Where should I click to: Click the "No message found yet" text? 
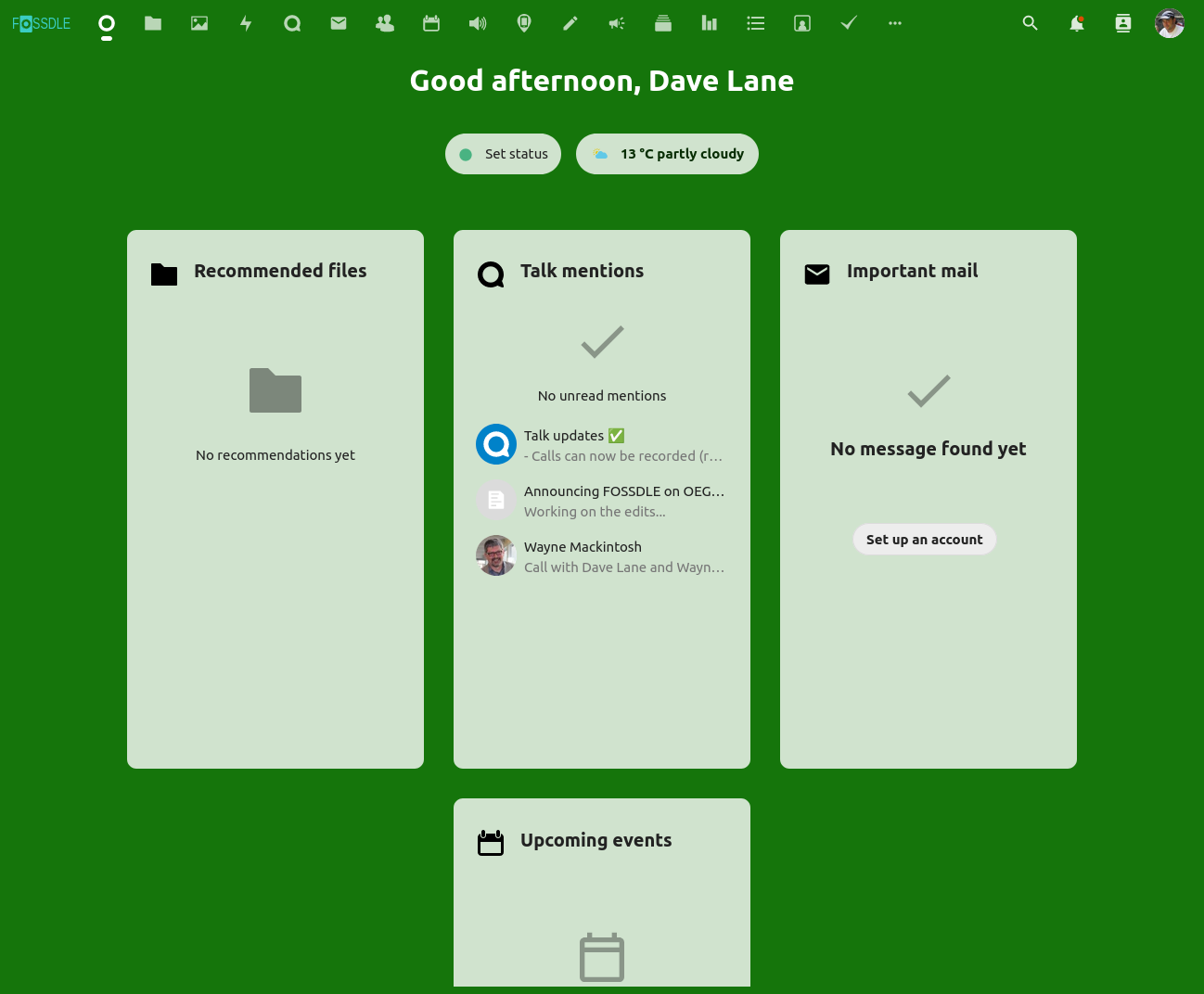[929, 449]
